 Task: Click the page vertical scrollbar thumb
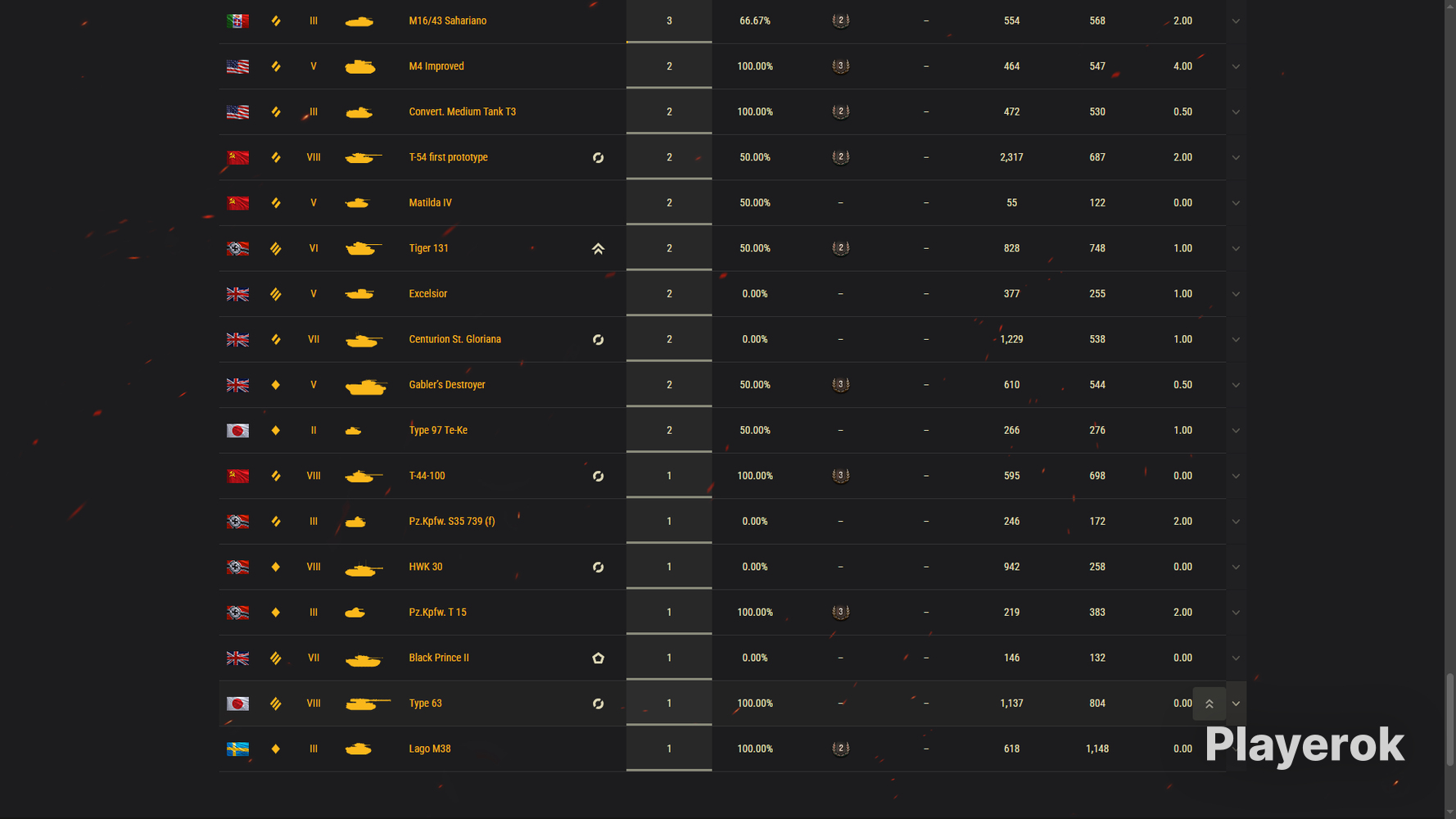[1449, 719]
